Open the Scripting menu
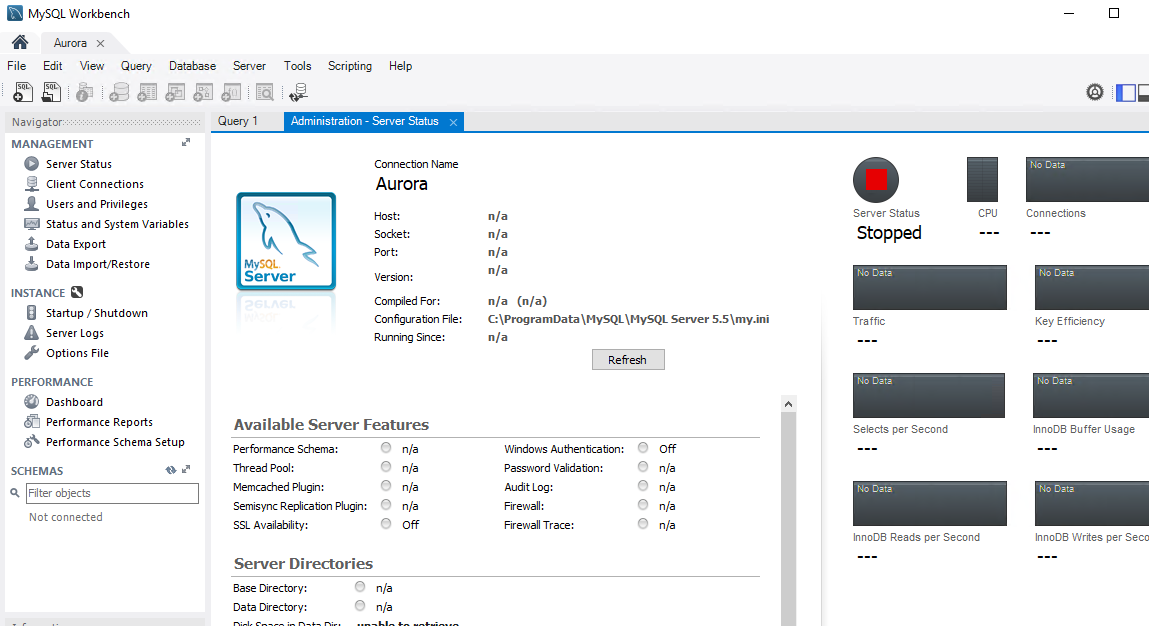 [350, 66]
